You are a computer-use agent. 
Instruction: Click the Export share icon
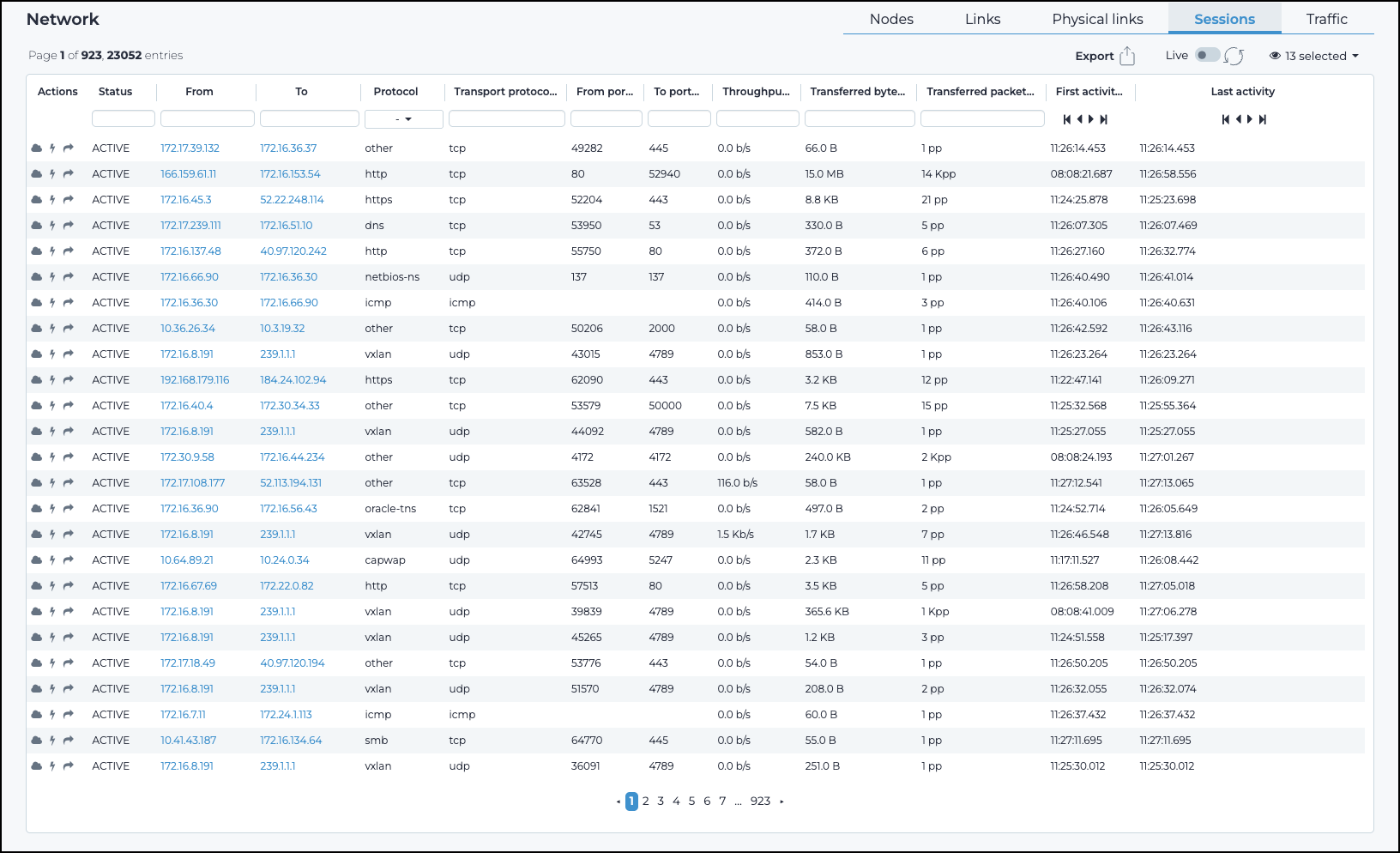point(1127,56)
